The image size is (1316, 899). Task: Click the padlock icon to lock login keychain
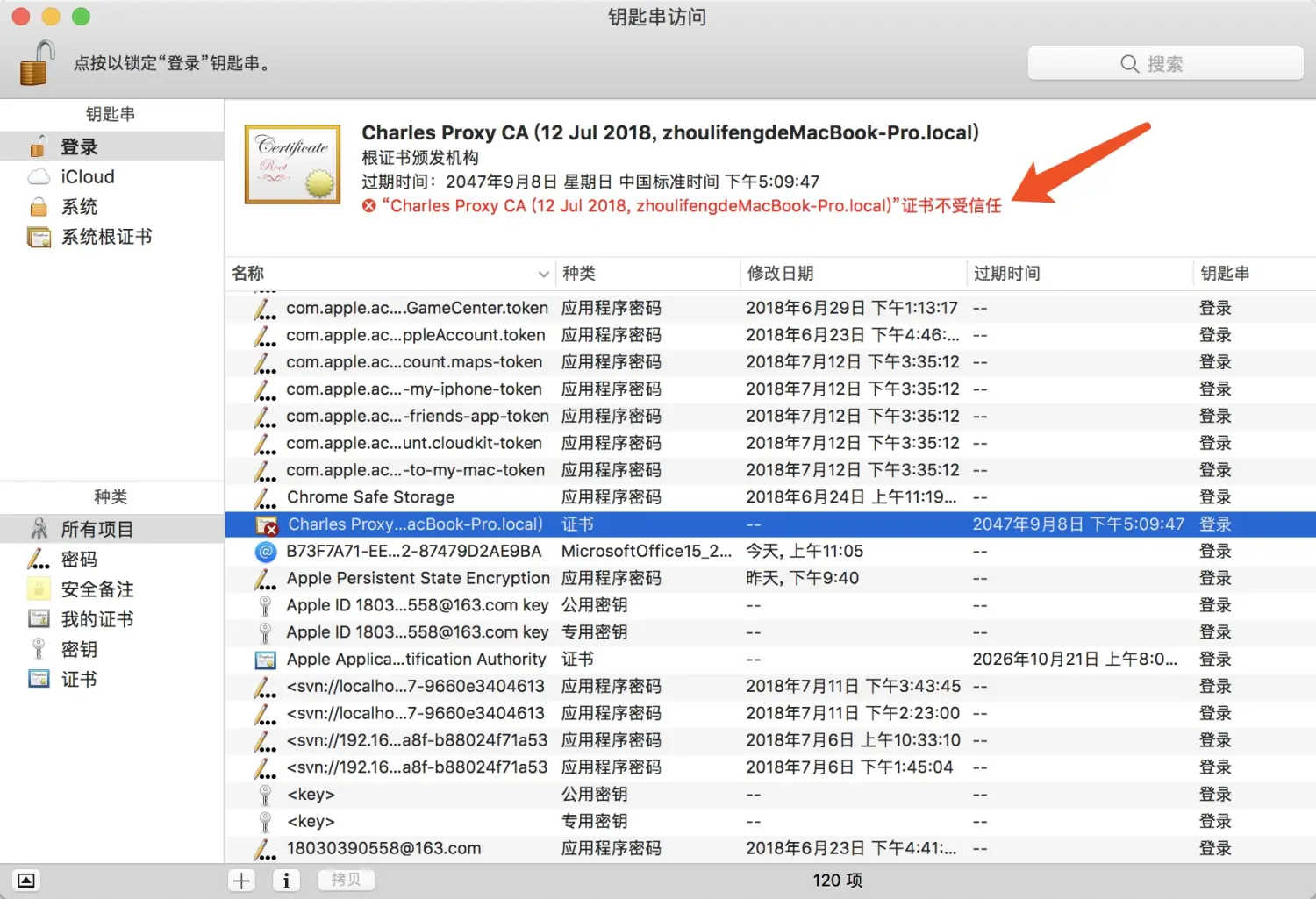click(x=38, y=63)
